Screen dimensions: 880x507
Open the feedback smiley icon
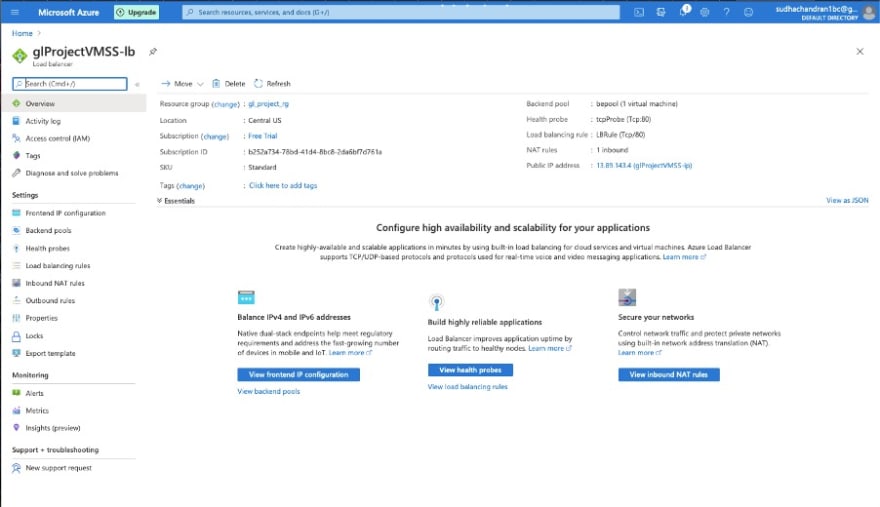(x=748, y=12)
